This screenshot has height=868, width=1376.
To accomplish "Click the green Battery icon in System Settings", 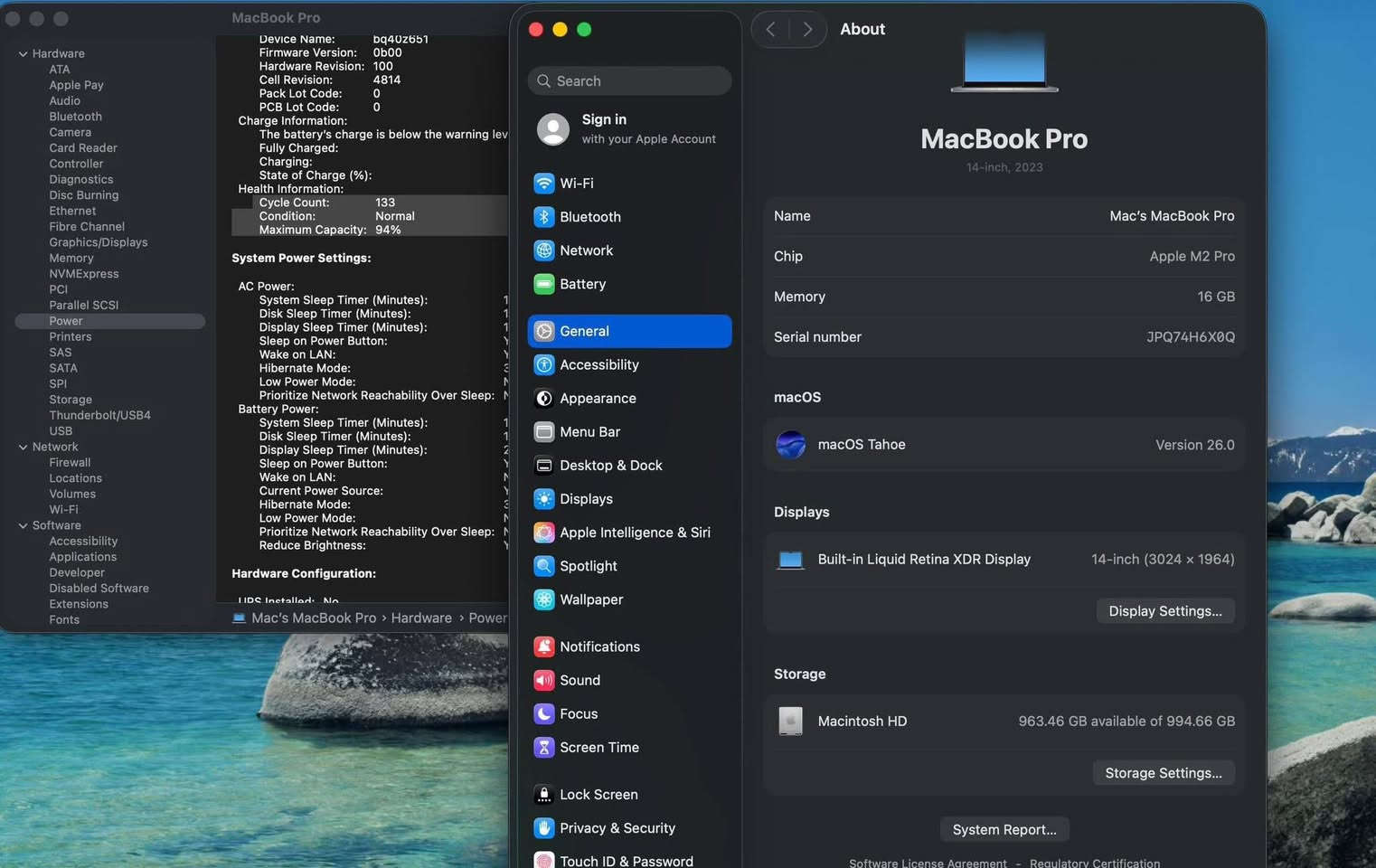I will click(543, 284).
